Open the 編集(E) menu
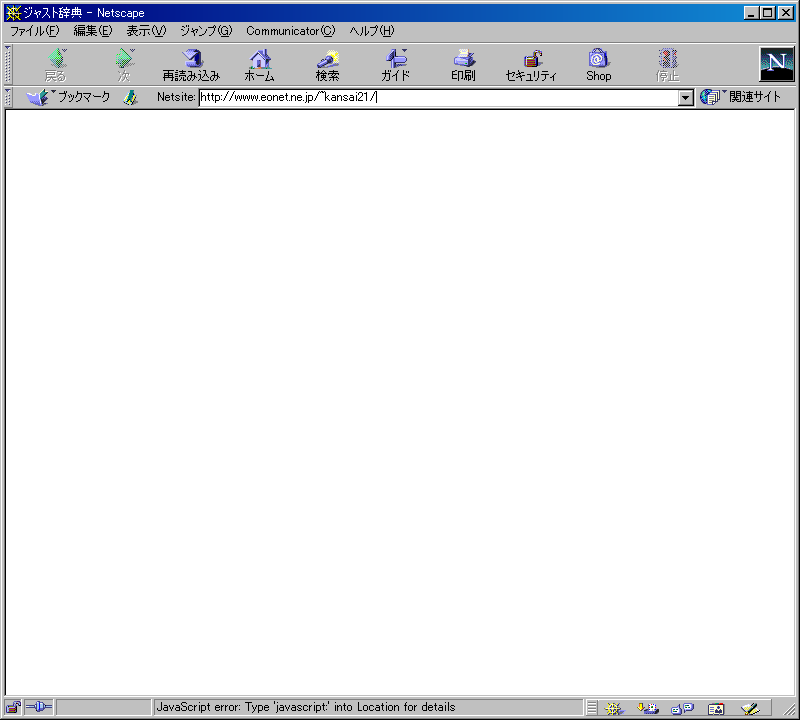 pyautogui.click(x=93, y=31)
